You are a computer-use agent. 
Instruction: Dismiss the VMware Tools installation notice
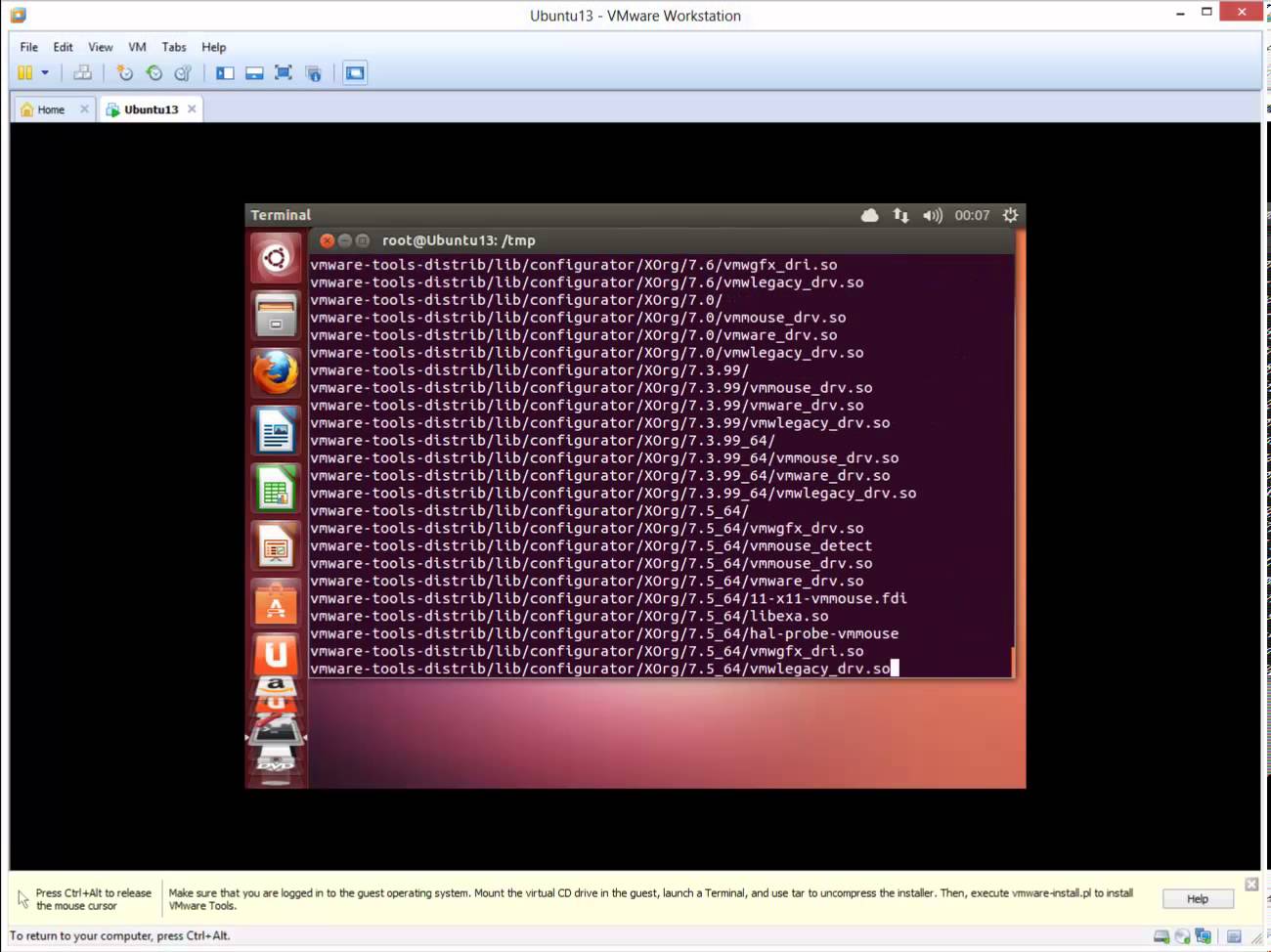pyautogui.click(x=1250, y=884)
